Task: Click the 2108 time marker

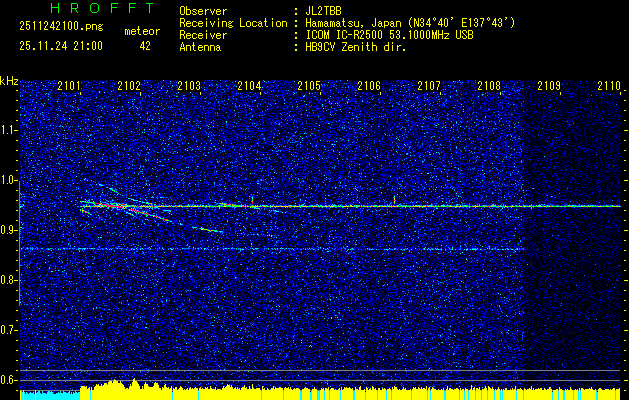Action: pos(489,86)
